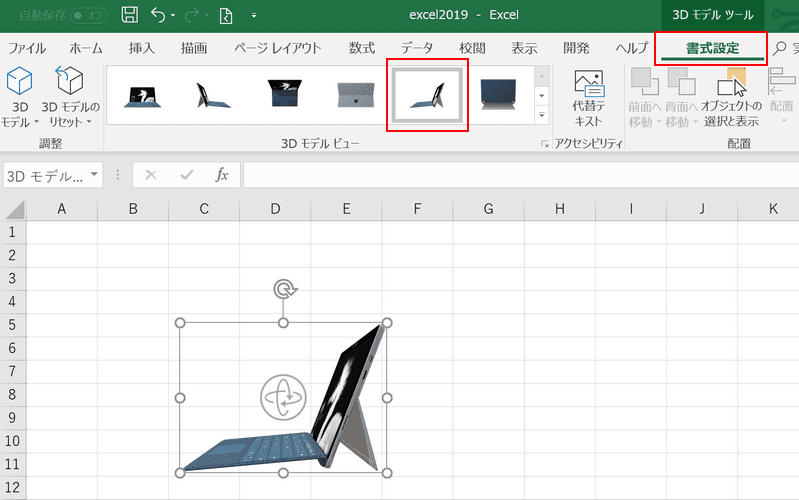
Task: Open the ファイル tab
Action: point(27,48)
